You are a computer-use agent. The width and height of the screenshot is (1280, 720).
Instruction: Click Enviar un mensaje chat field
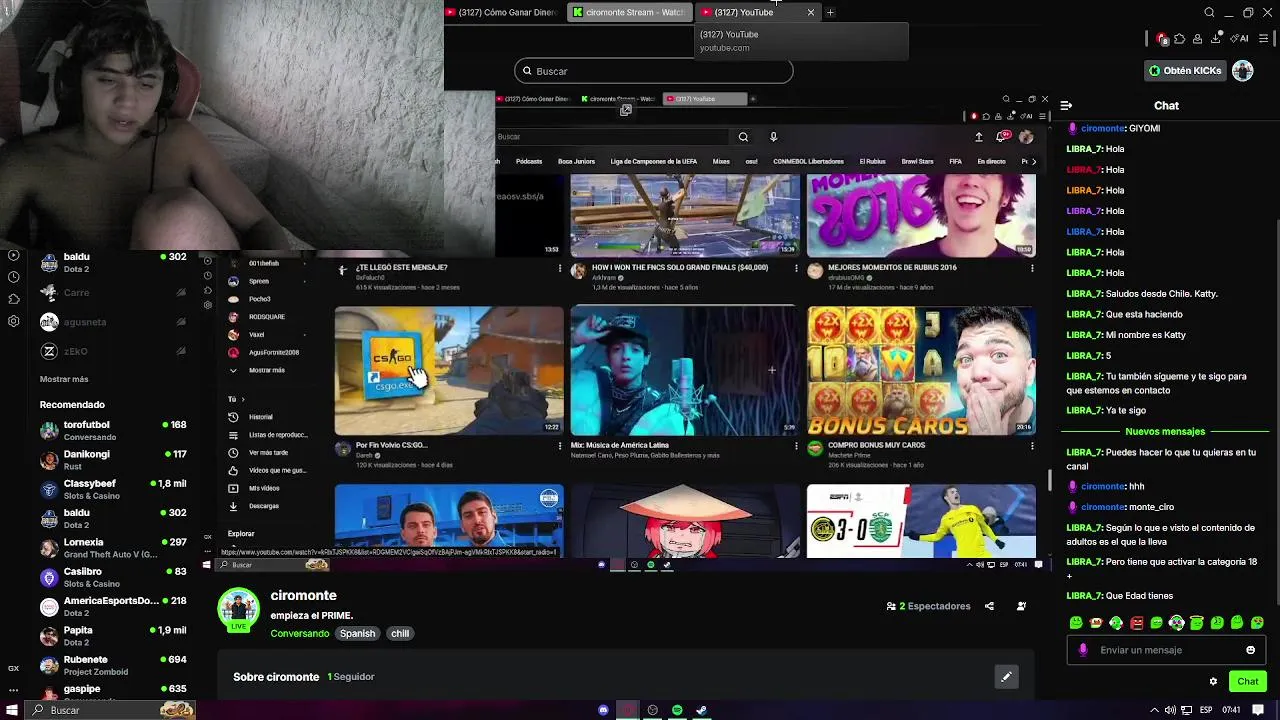click(1167, 650)
